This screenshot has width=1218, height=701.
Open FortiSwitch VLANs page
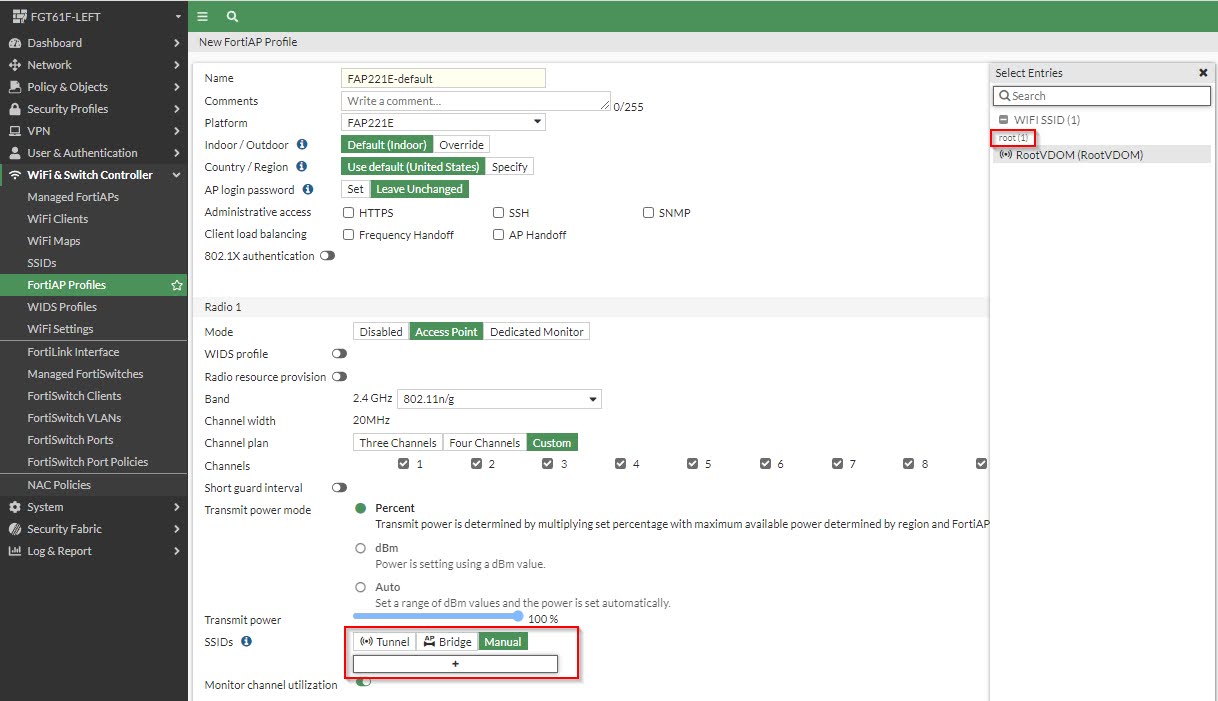click(74, 418)
